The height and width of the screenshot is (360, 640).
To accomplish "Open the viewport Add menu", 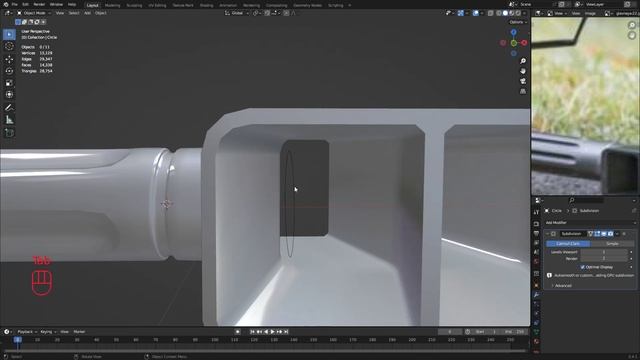I will coord(87,13).
